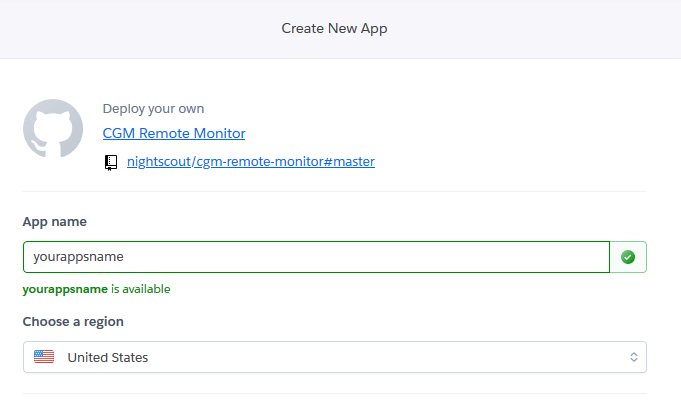Click the 'Deploy your own' text

pyautogui.click(x=153, y=109)
